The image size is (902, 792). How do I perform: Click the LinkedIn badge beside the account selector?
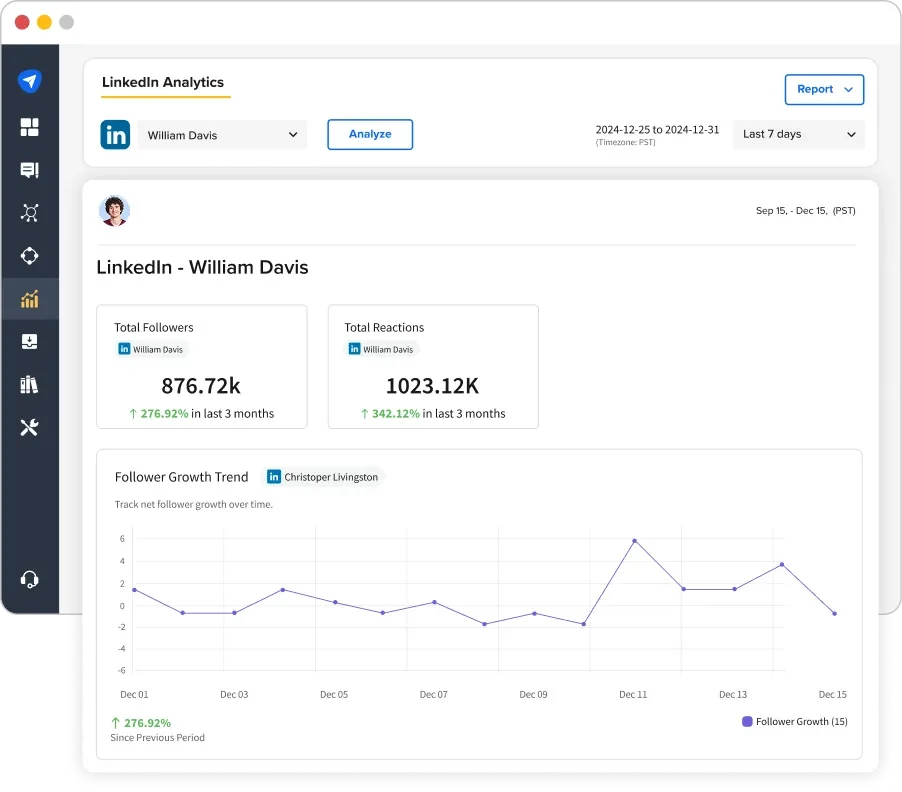pyautogui.click(x=115, y=134)
